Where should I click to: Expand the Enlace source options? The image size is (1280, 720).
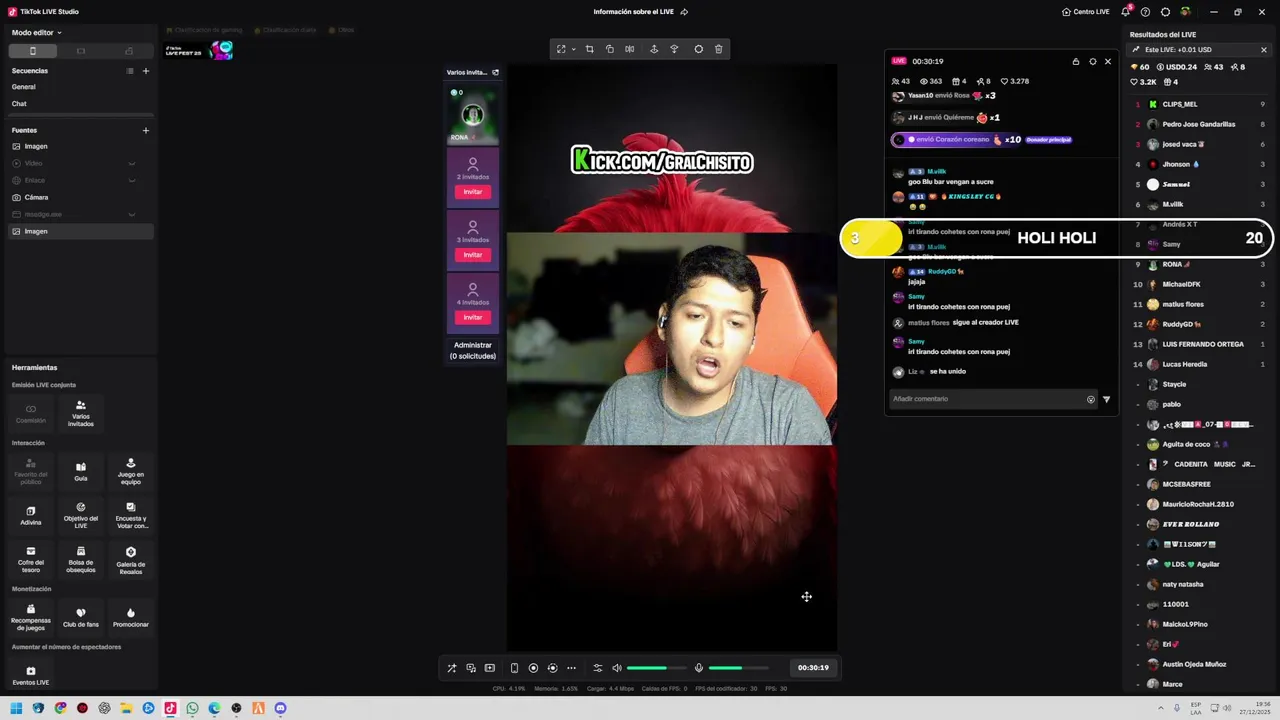click(132, 180)
